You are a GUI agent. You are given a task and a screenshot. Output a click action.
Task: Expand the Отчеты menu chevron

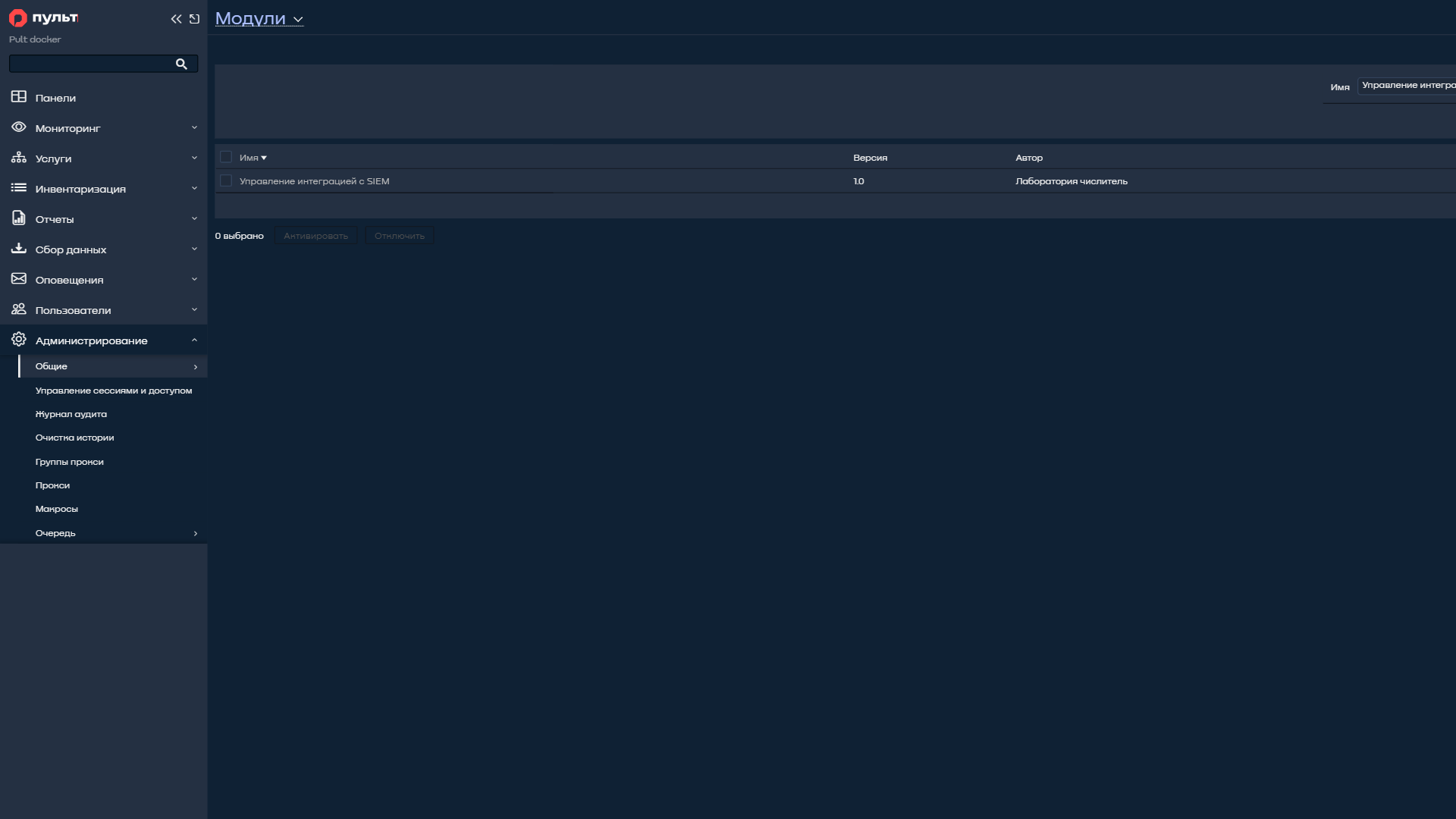[x=194, y=218]
